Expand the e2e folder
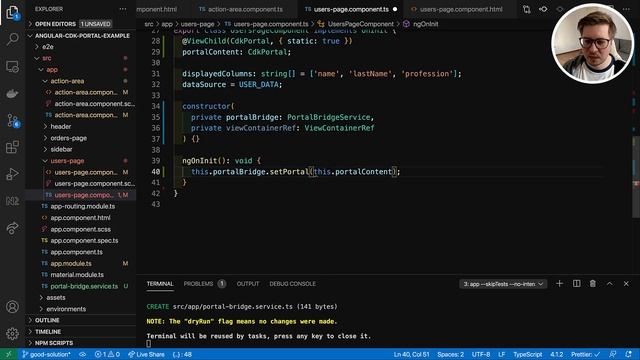Screen dimensions: 640x360 coord(81,47)
